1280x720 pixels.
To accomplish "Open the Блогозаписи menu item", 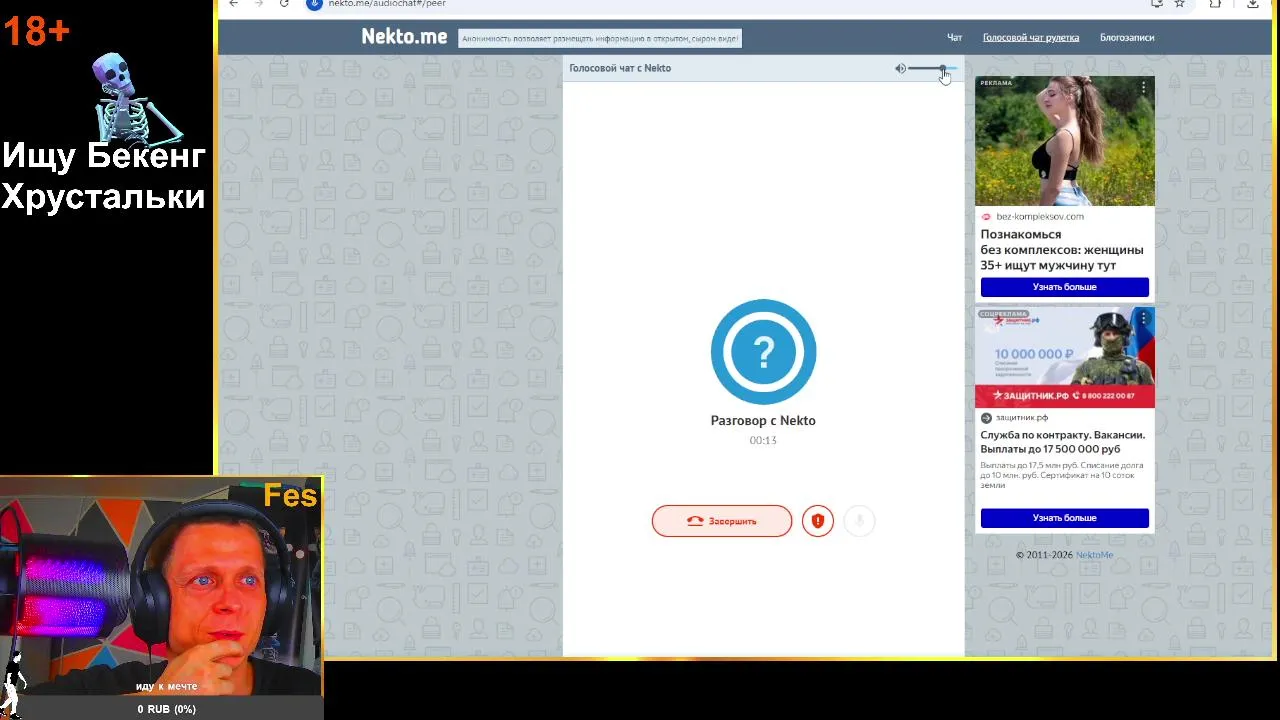I will pyautogui.click(x=1127, y=38).
